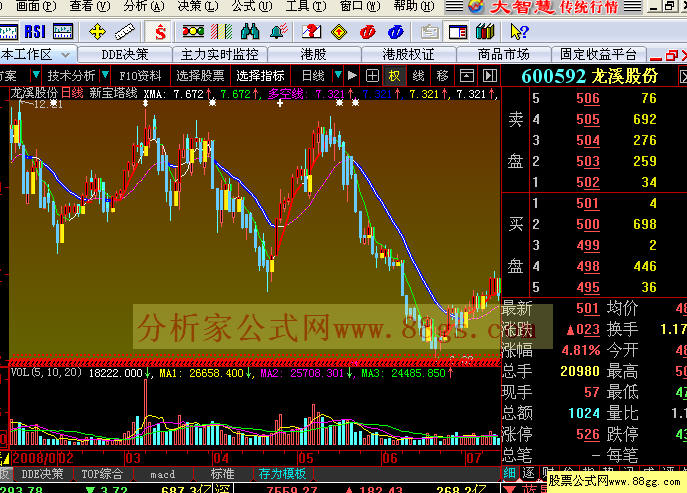This screenshot has height=493, width=687.
Task: Click sell level 5 price 506
Action: click(x=588, y=98)
